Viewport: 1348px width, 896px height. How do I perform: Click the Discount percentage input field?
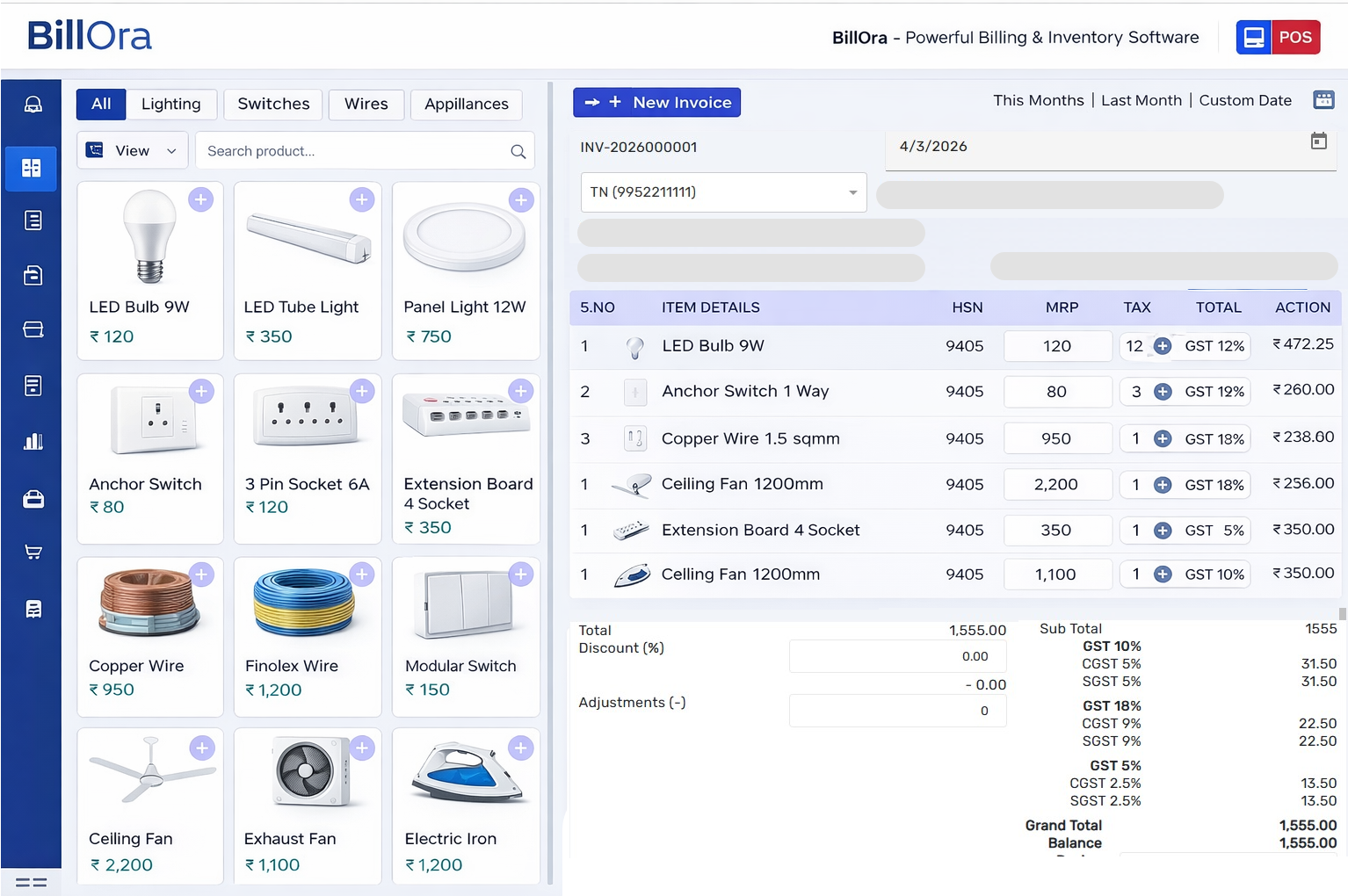896,656
